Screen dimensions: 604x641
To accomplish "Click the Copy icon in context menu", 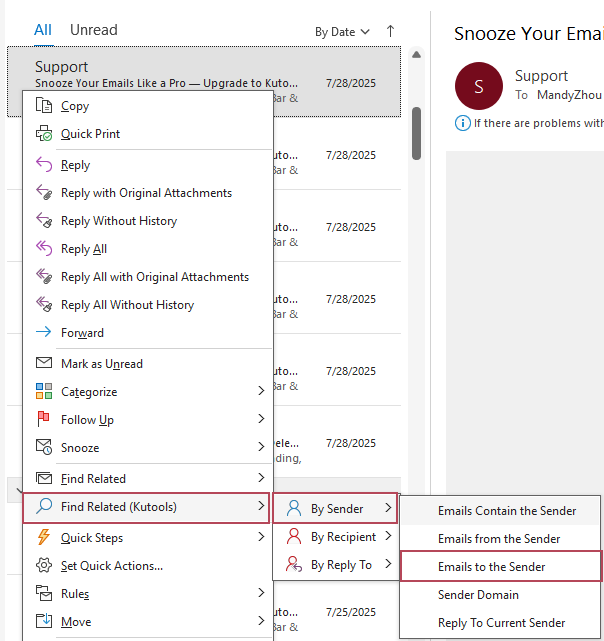I will 44,105.
